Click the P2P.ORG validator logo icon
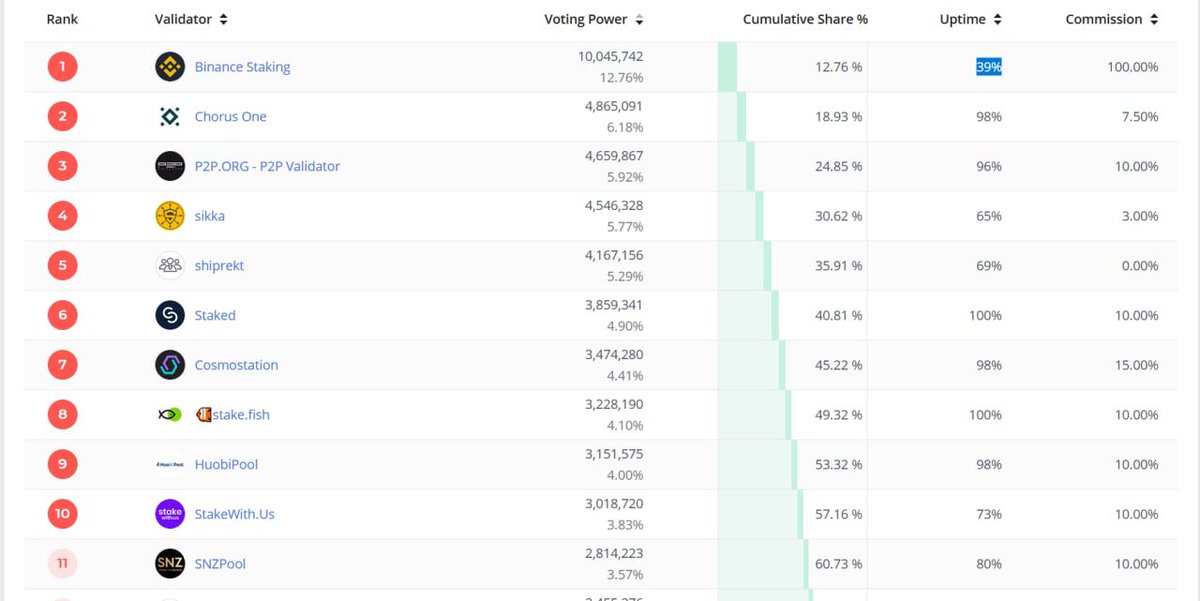The width and height of the screenshot is (1200, 601). point(170,166)
